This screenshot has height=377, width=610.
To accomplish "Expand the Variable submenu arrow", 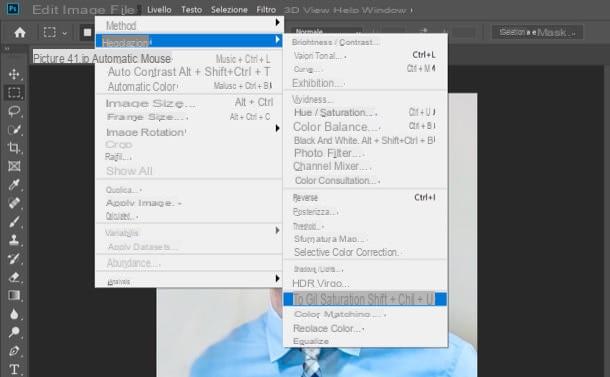I will pyautogui.click(x=277, y=230).
